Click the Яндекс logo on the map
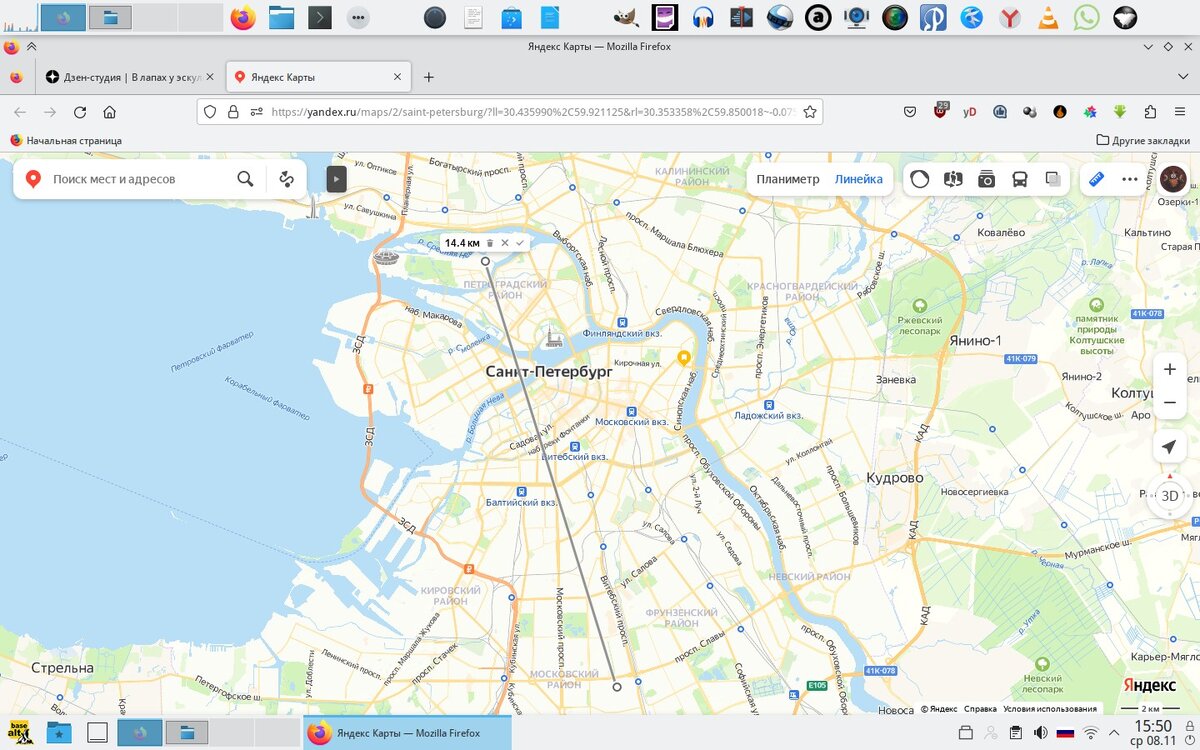1200x750 pixels. pos(1149,685)
